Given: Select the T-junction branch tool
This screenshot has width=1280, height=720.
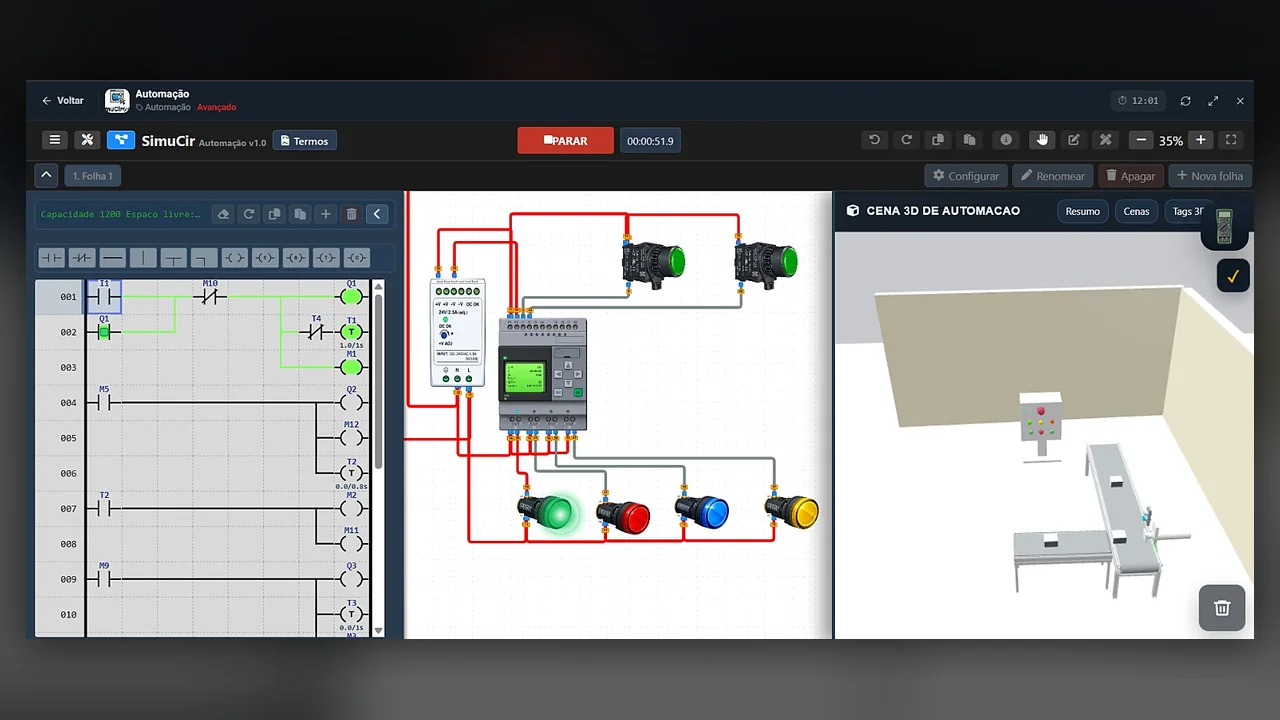Looking at the screenshot, I should [173, 258].
